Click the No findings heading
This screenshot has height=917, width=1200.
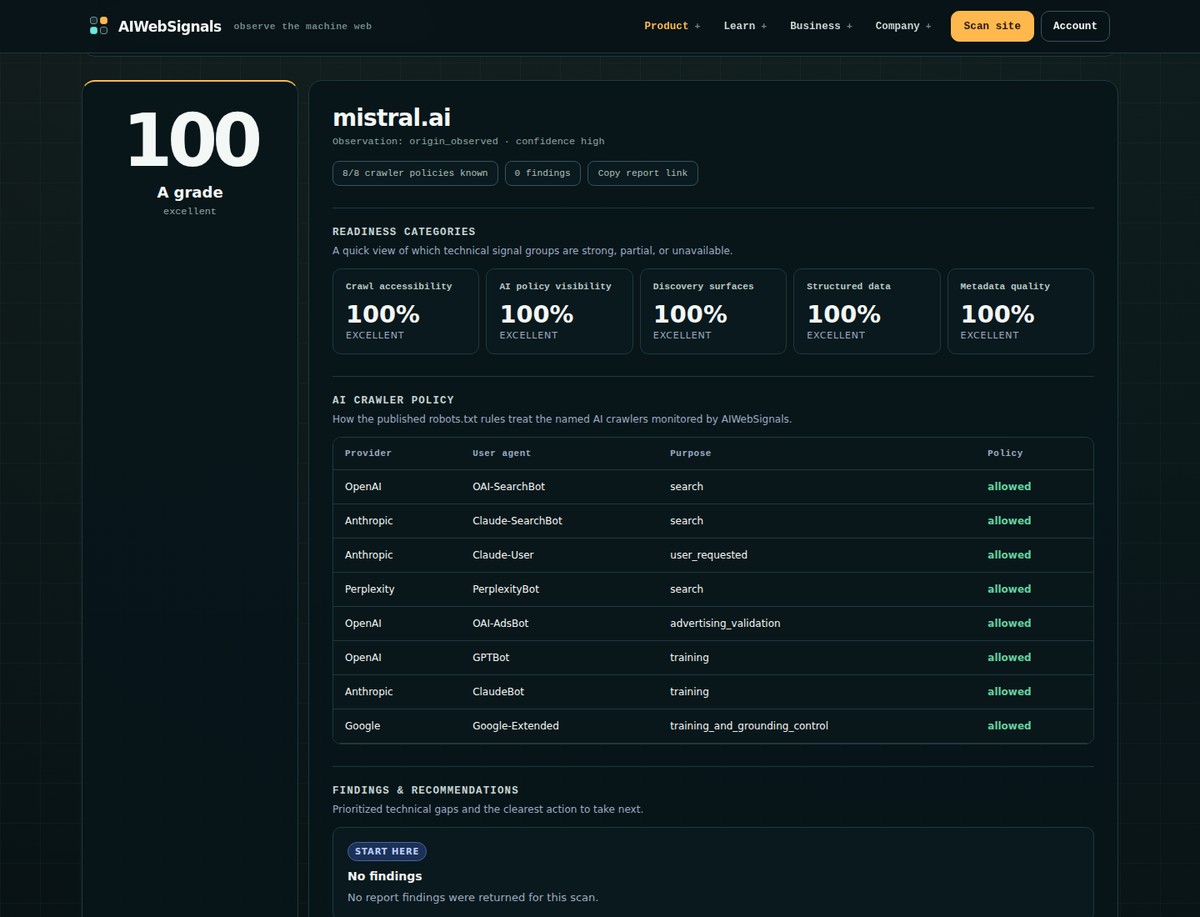click(x=385, y=876)
